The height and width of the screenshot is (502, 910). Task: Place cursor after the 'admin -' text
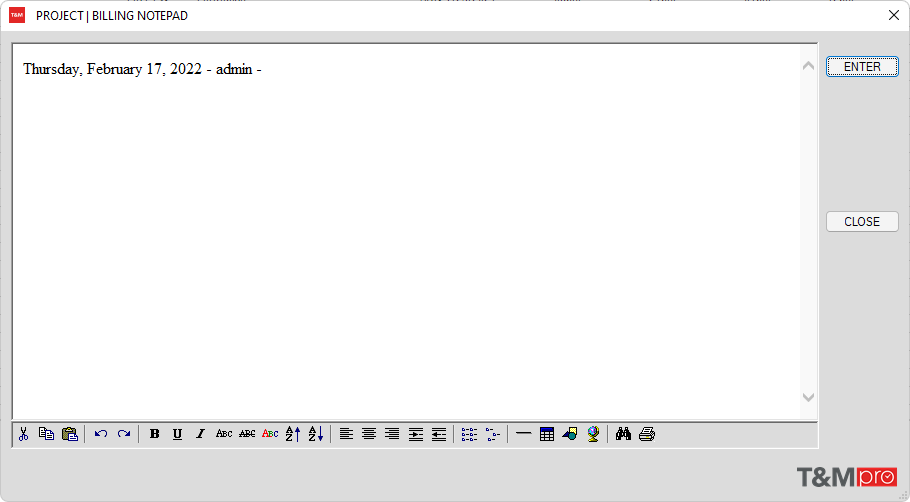264,70
